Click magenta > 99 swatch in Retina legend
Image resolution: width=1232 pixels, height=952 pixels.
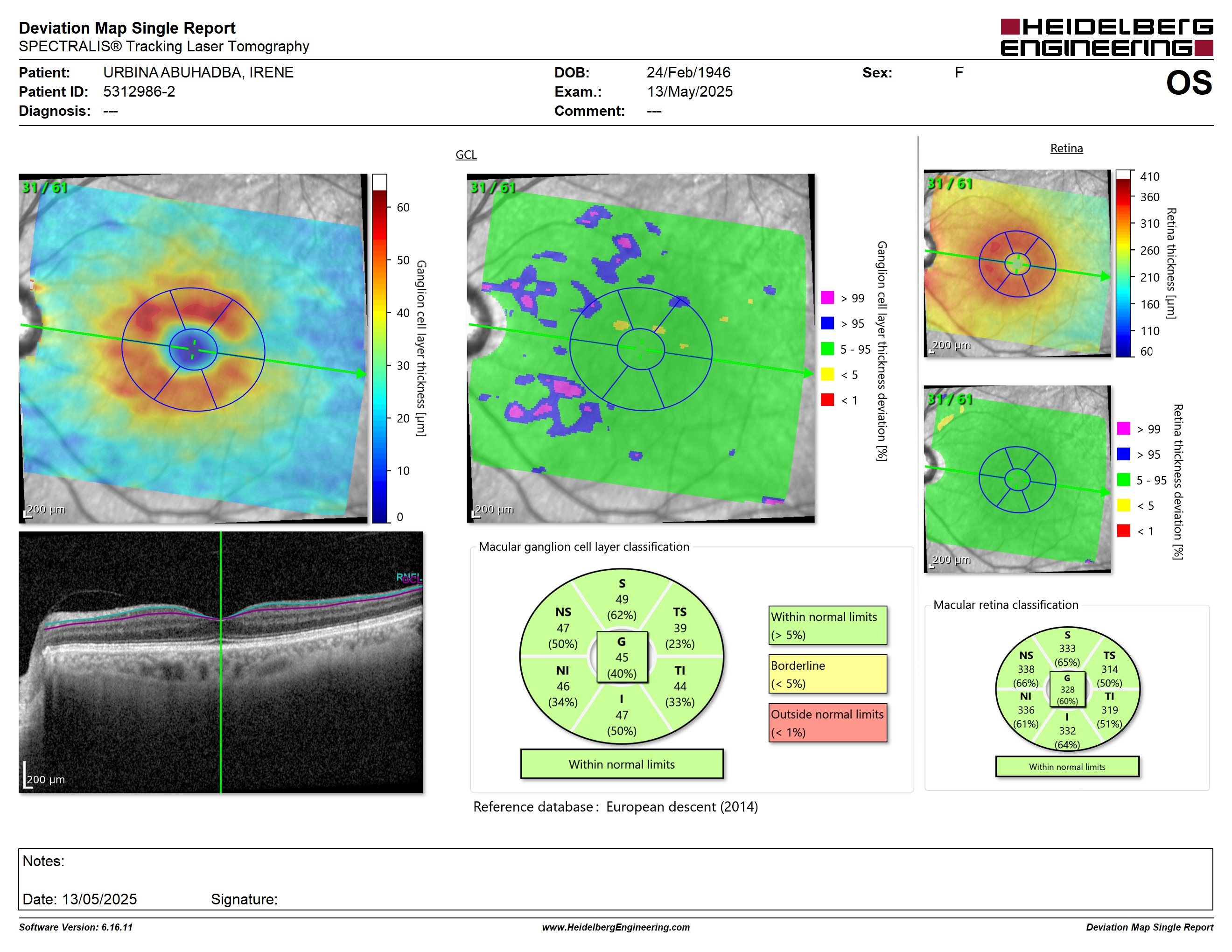[1123, 428]
